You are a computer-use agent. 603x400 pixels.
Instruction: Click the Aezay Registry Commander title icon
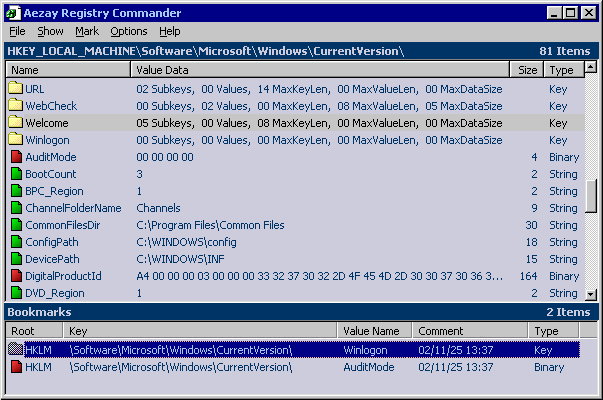(x=13, y=13)
